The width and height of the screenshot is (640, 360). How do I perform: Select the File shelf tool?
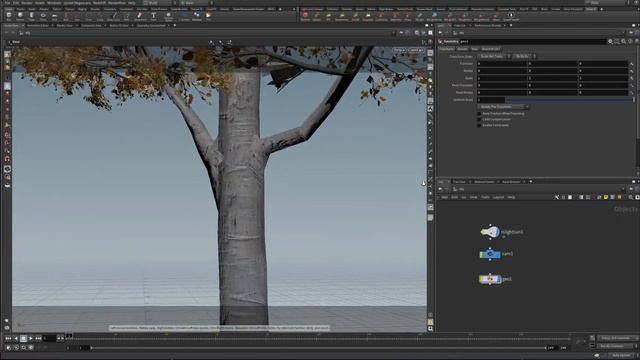tap(208, 16)
